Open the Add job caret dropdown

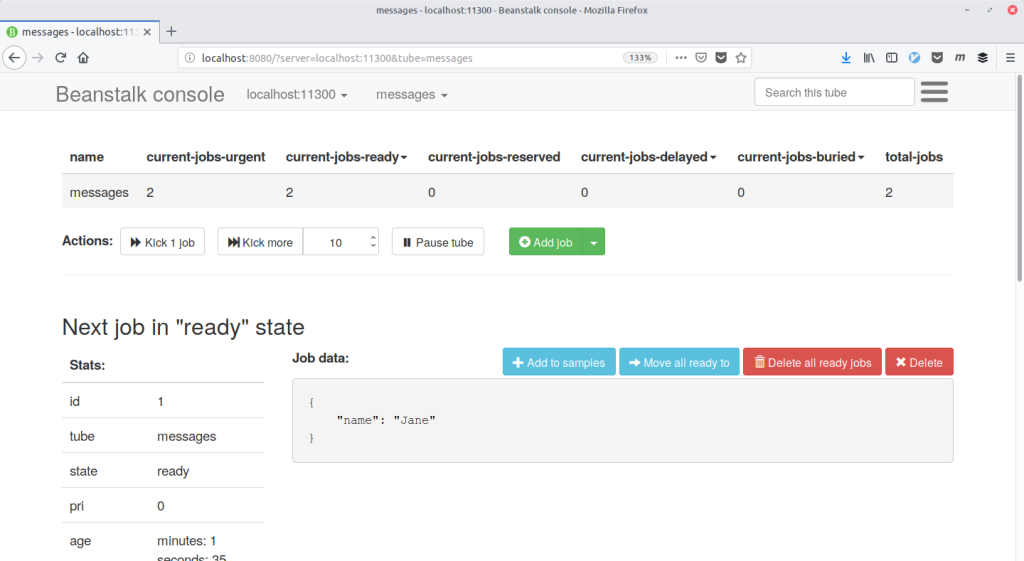[x=594, y=242]
